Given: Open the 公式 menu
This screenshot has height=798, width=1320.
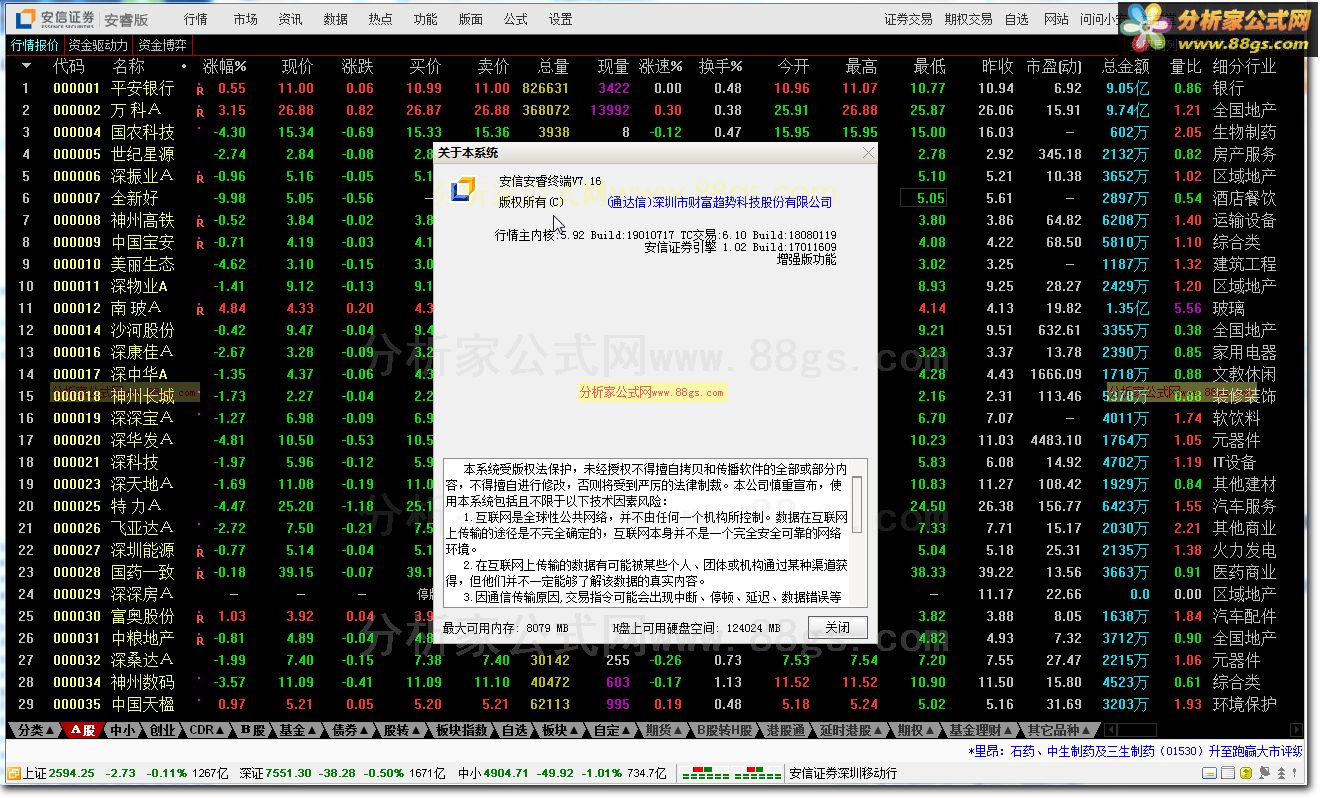Looking at the screenshot, I should 515,19.
